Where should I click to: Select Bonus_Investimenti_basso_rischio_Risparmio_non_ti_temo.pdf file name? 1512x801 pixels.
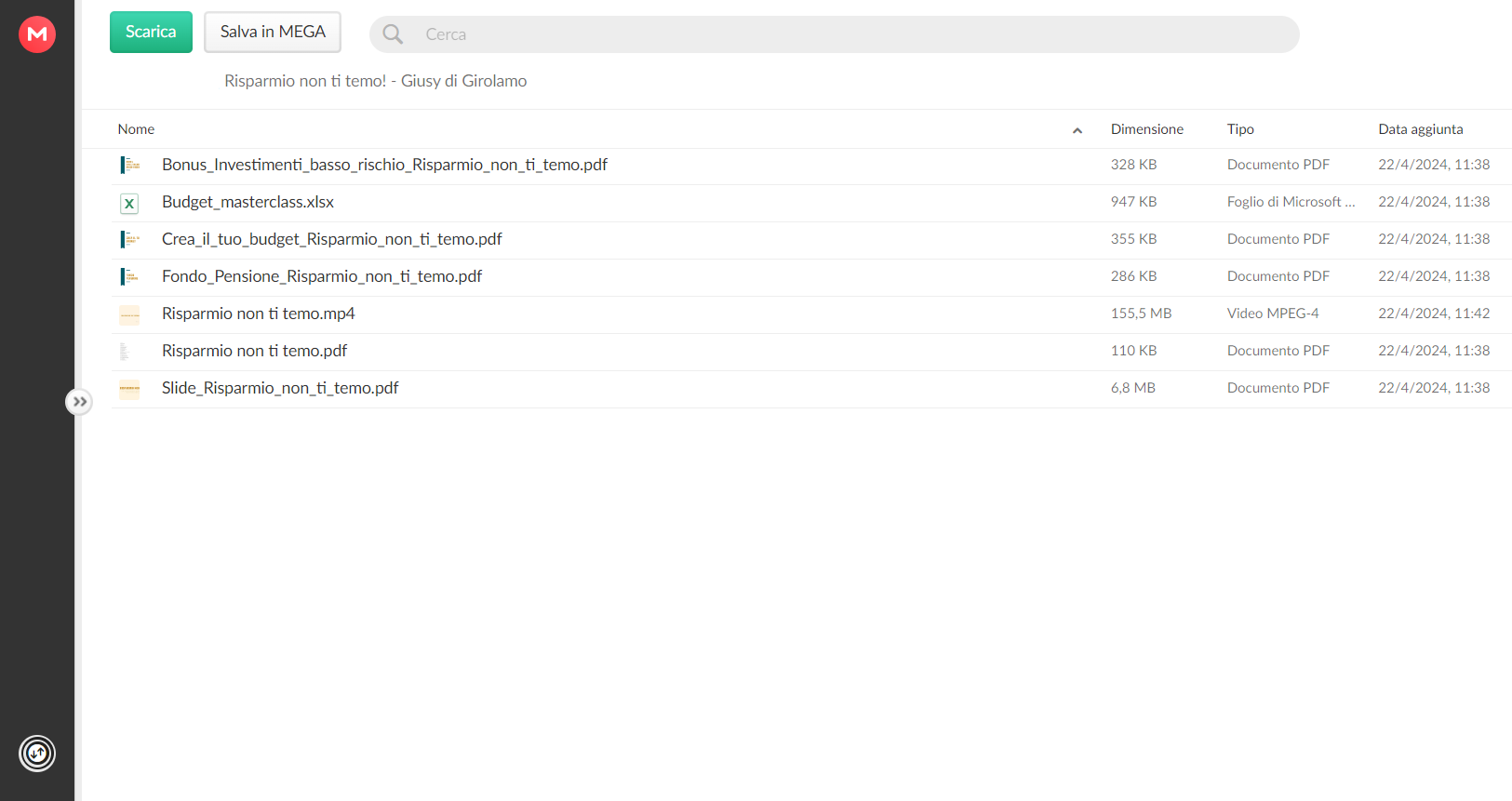point(384,165)
